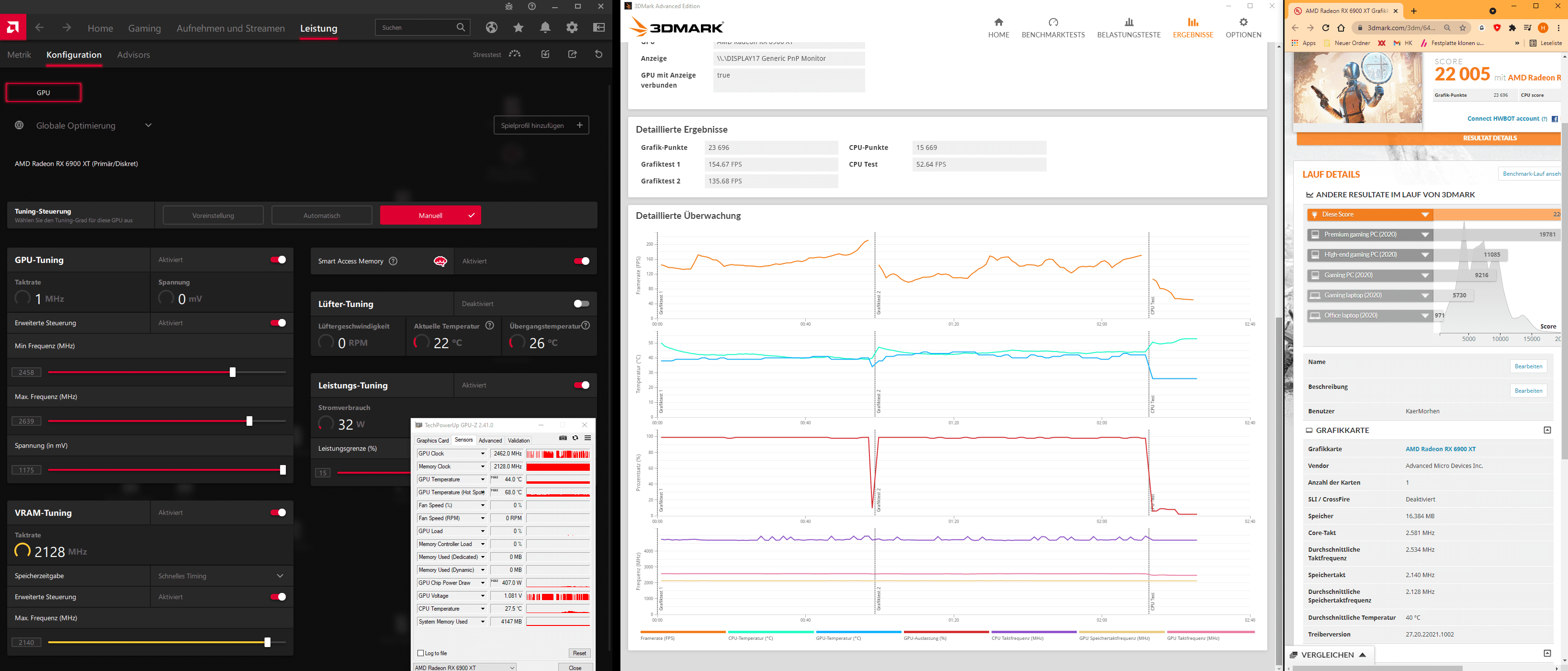Viewport: 1568px width, 671px height.
Task: Expand Diese Score dropdown
Action: pyautogui.click(x=1425, y=215)
